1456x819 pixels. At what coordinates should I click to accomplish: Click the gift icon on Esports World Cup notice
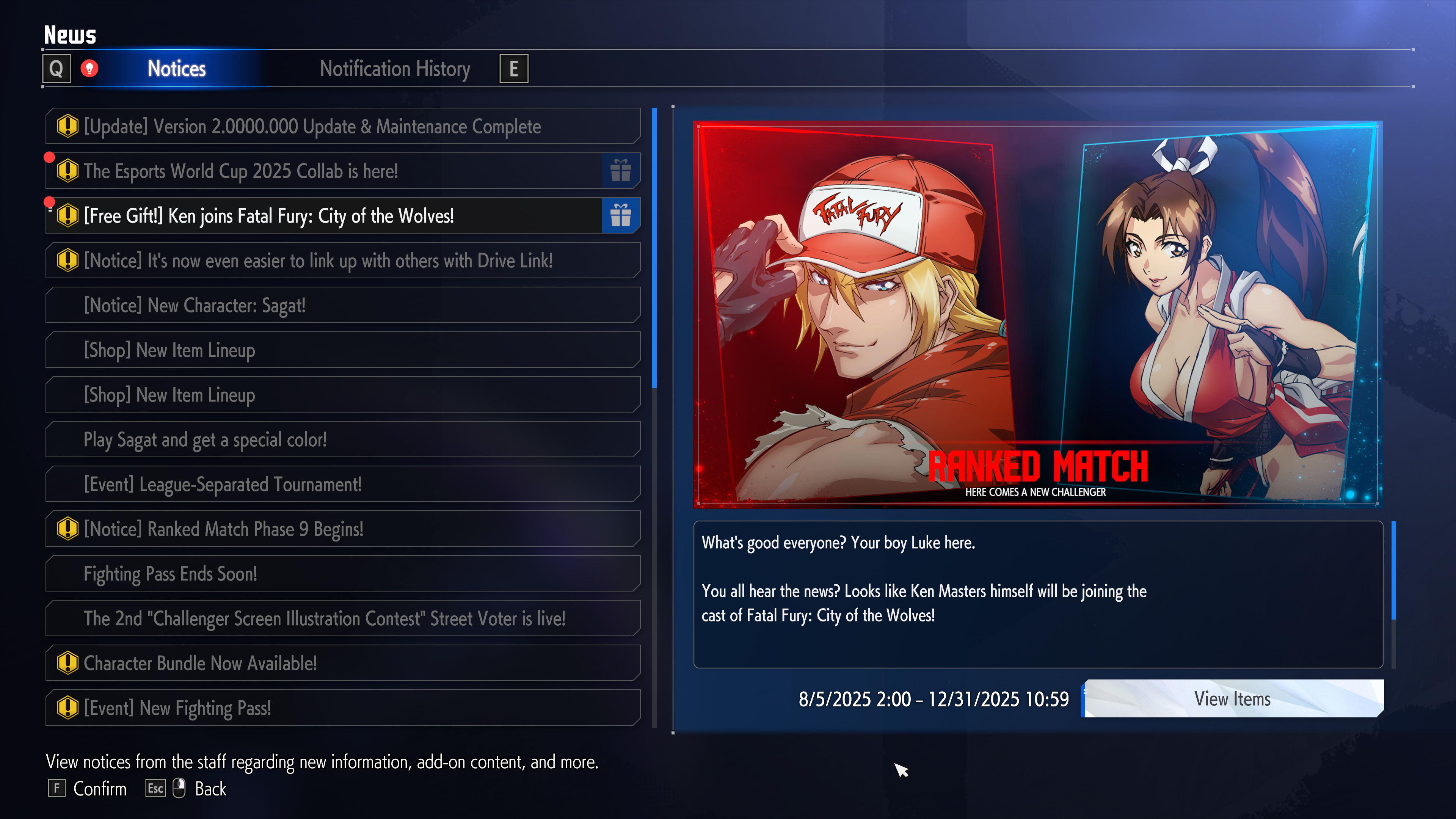click(x=621, y=170)
